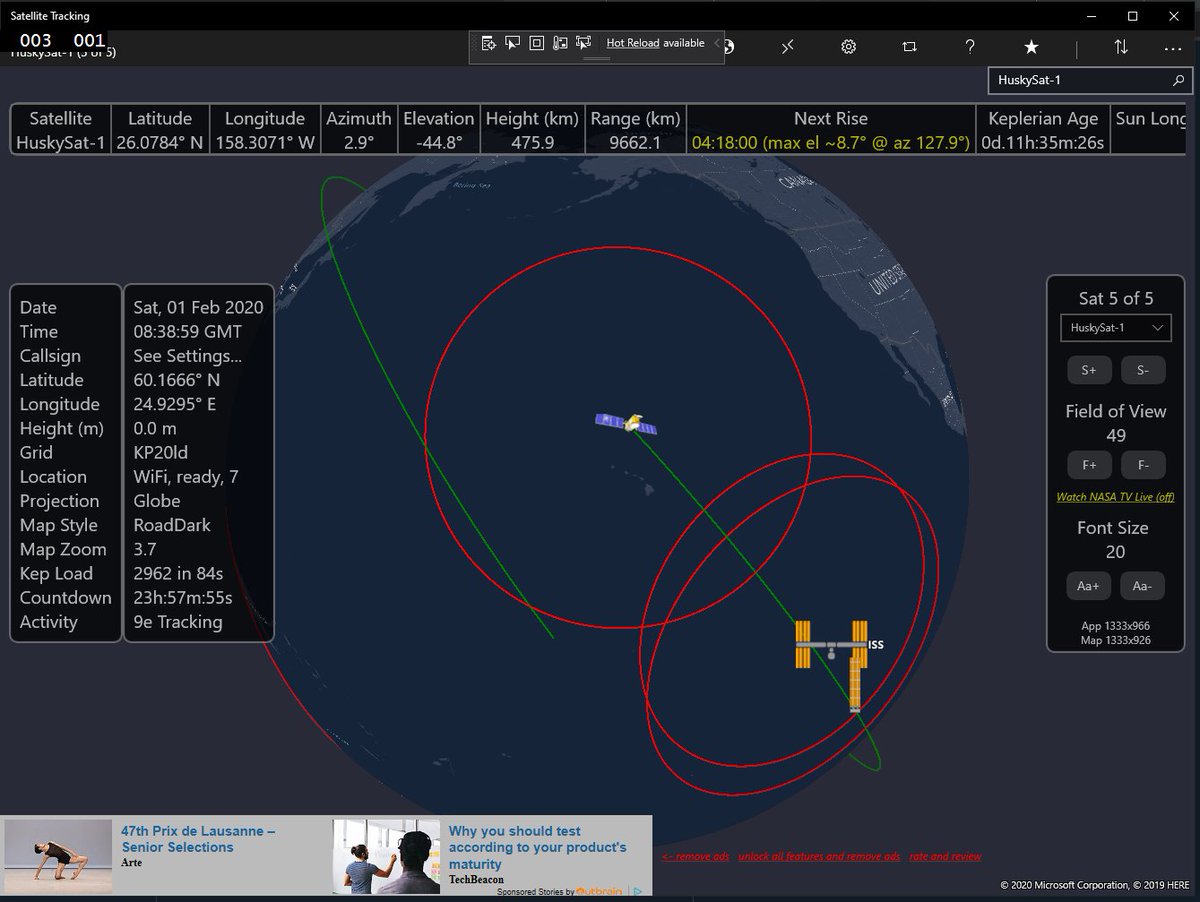Click the up-down arrows sort icon
This screenshot has height=902, width=1200.
click(x=1121, y=47)
